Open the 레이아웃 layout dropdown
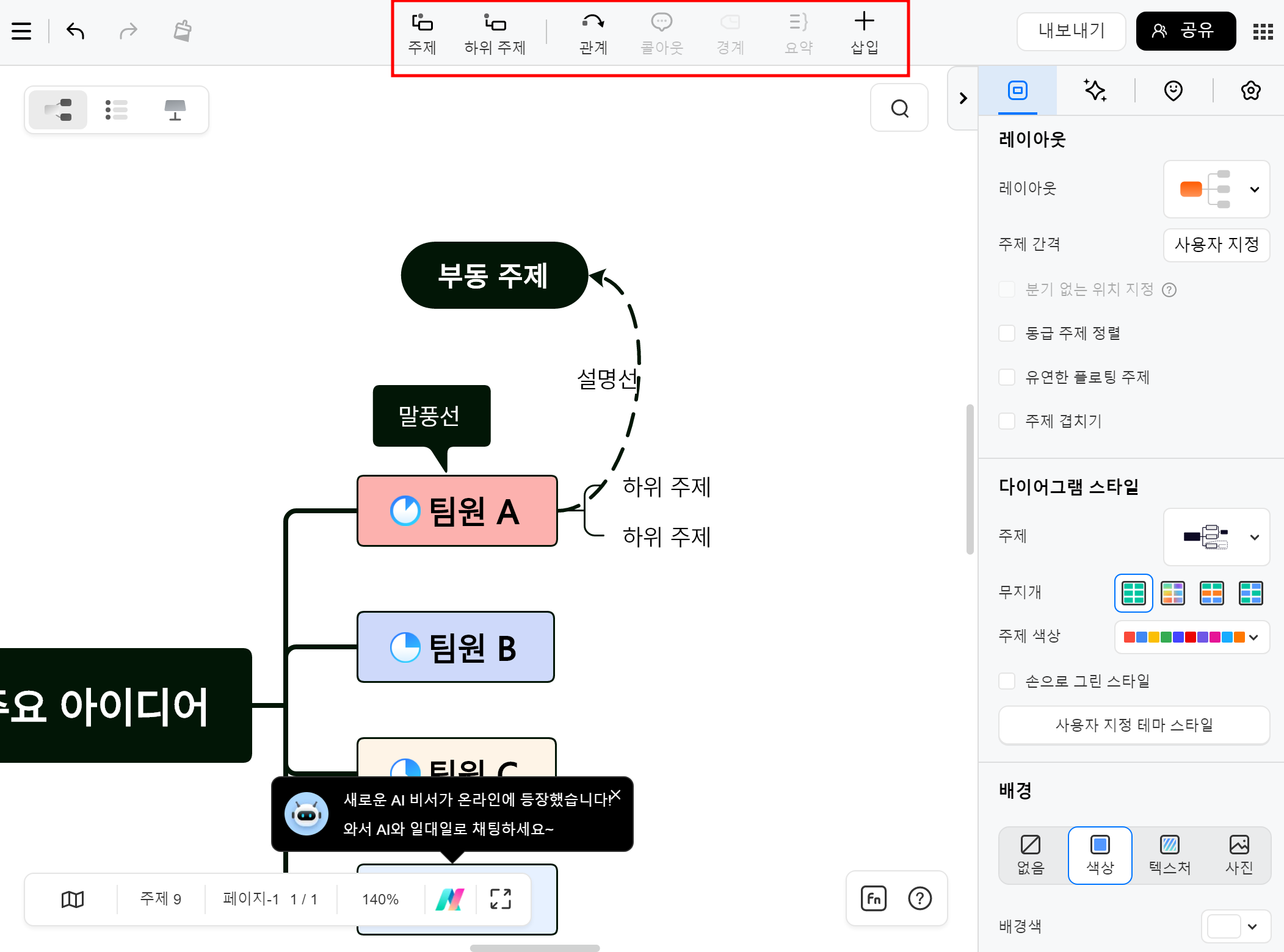Screen dimensions: 1284x952 (x=1216, y=189)
